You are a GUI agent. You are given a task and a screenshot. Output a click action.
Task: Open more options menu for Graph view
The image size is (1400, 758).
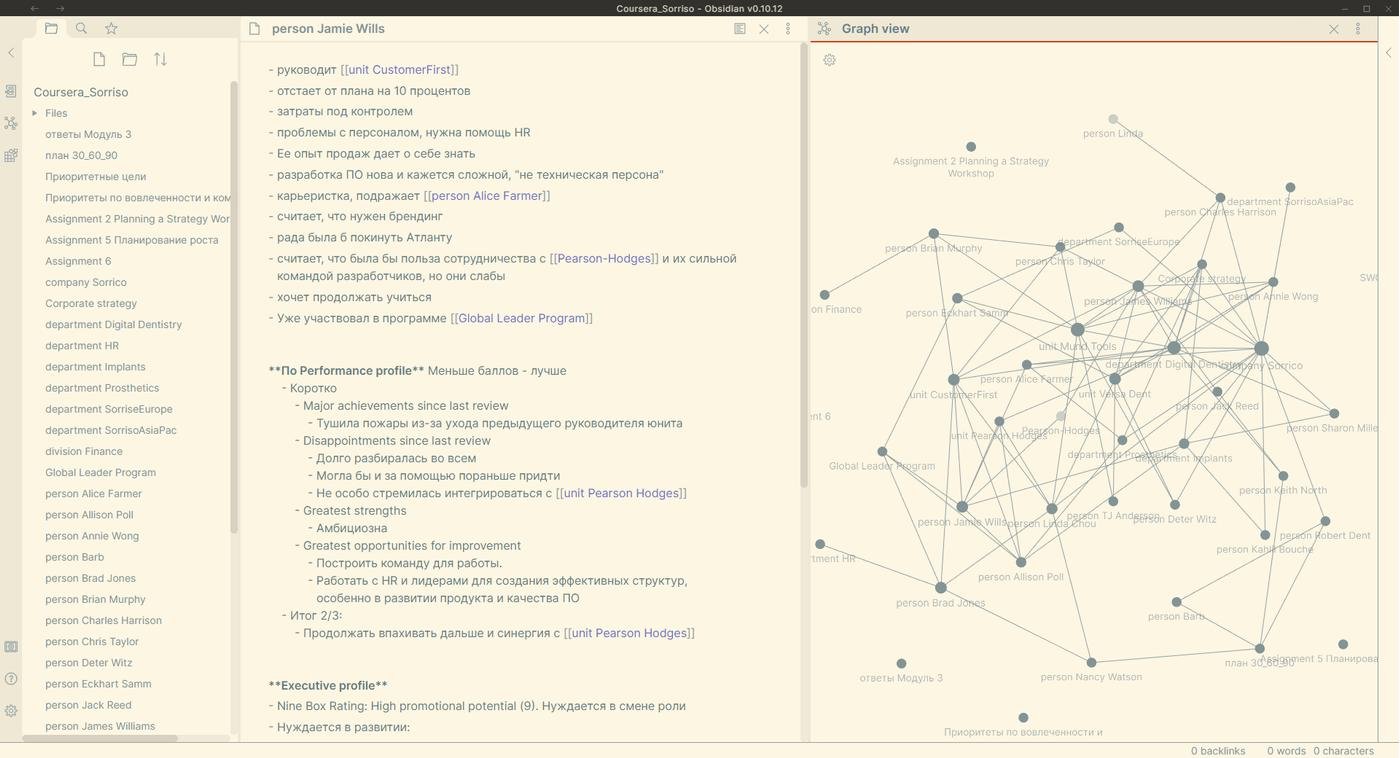pyautogui.click(x=1358, y=29)
